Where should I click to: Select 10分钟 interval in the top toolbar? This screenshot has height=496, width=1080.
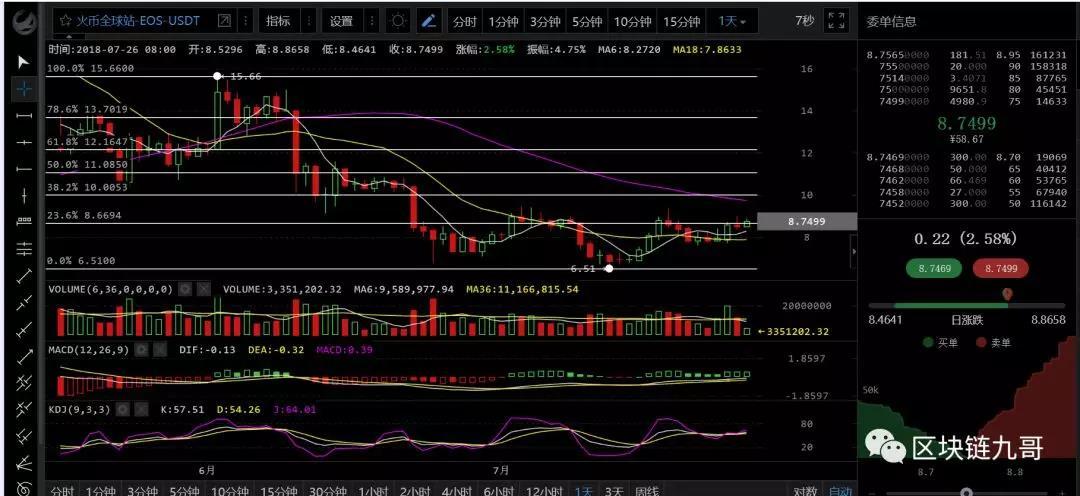tap(632, 21)
